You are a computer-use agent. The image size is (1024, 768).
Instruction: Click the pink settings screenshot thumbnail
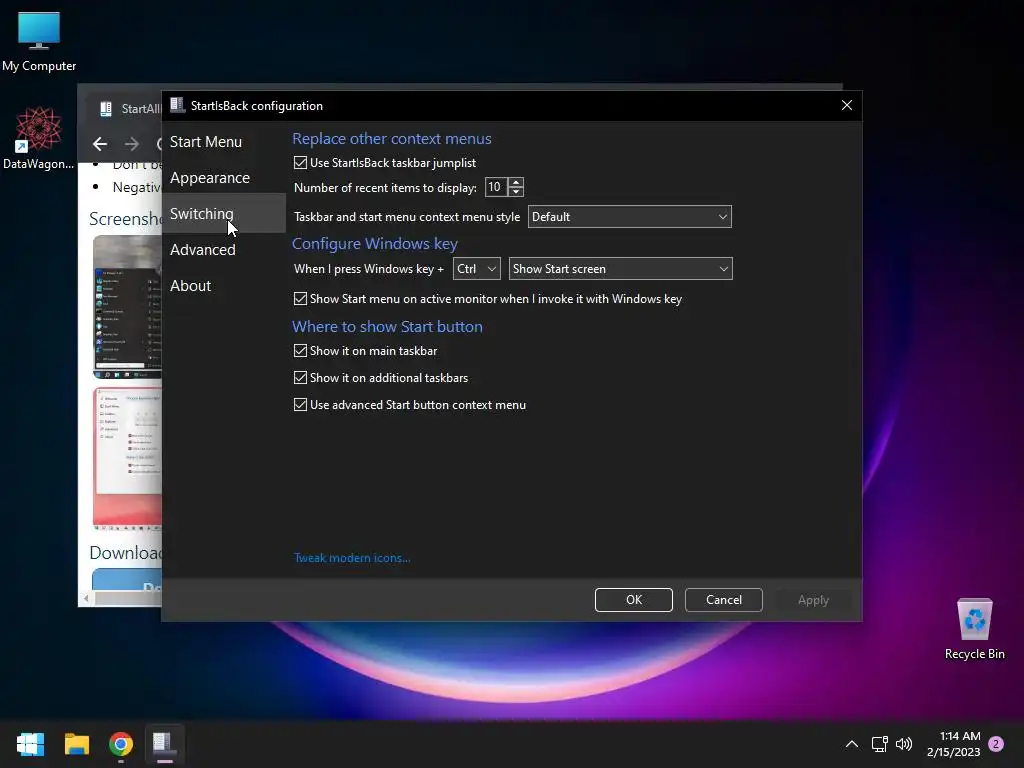tap(127, 458)
